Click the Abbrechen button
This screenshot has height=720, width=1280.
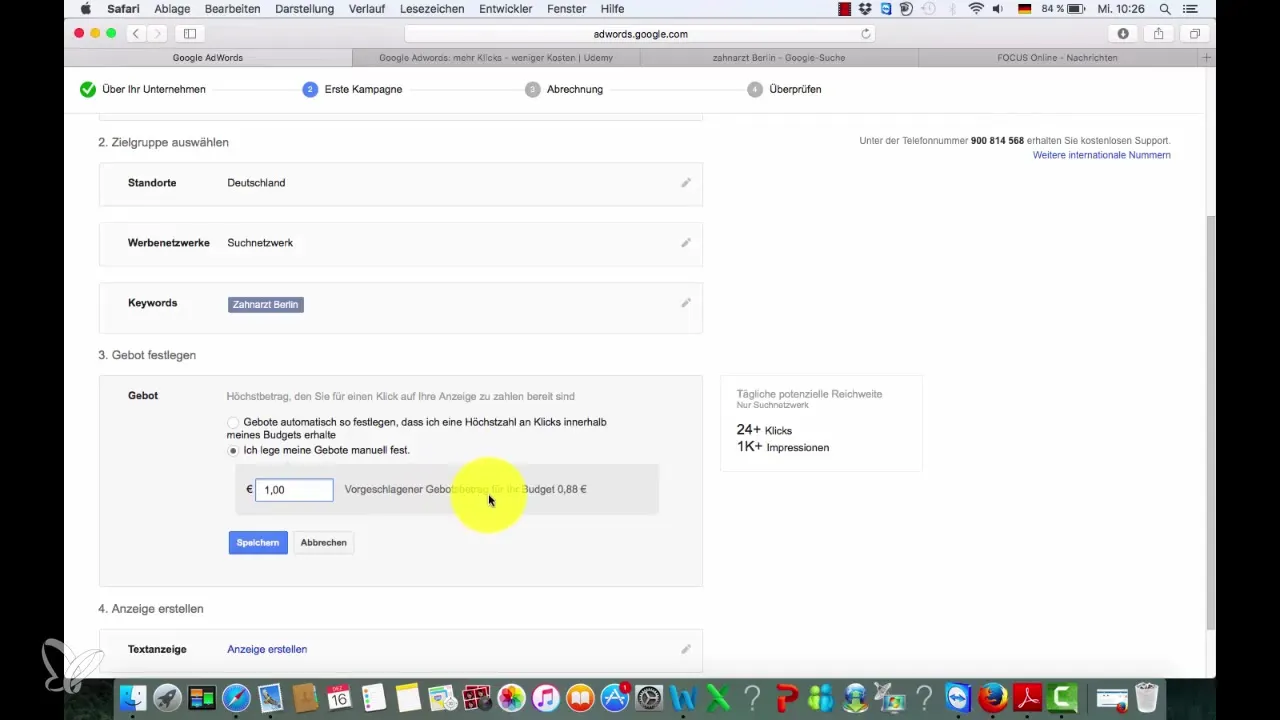(x=323, y=543)
